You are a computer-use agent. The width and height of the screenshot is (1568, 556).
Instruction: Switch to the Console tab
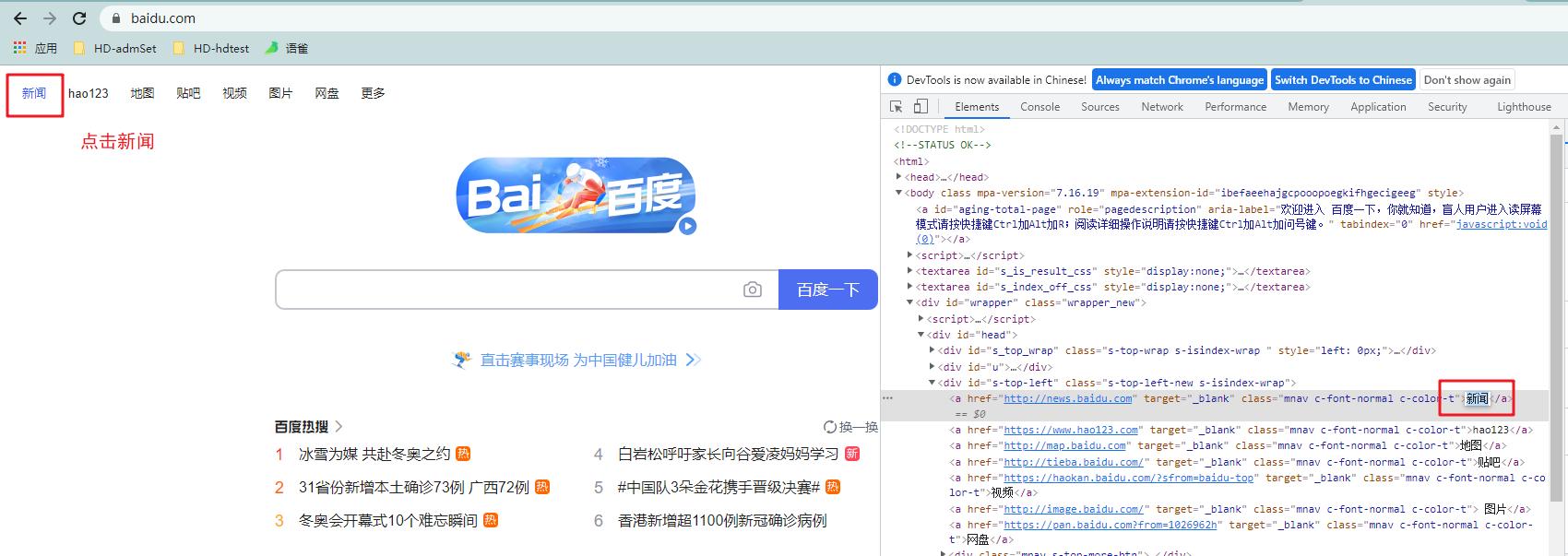tap(1039, 107)
